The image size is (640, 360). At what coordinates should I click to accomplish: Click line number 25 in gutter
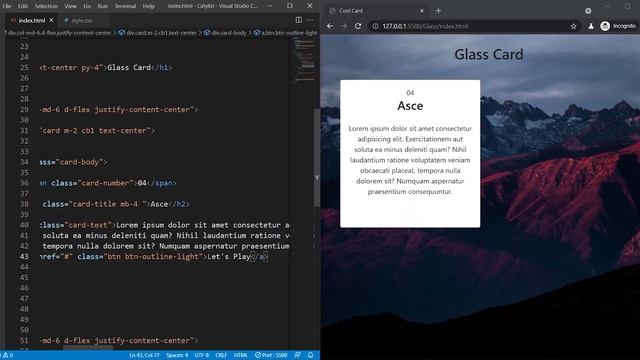click(24, 67)
